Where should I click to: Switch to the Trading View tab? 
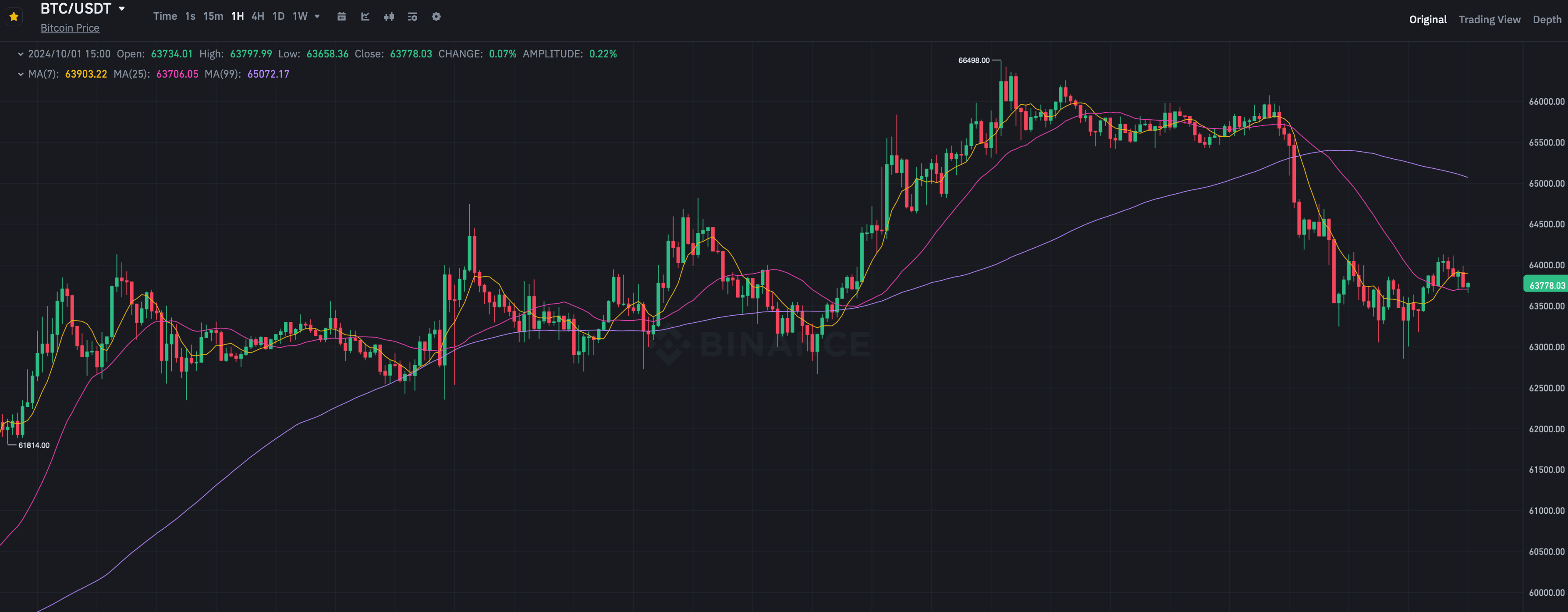(x=1489, y=19)
